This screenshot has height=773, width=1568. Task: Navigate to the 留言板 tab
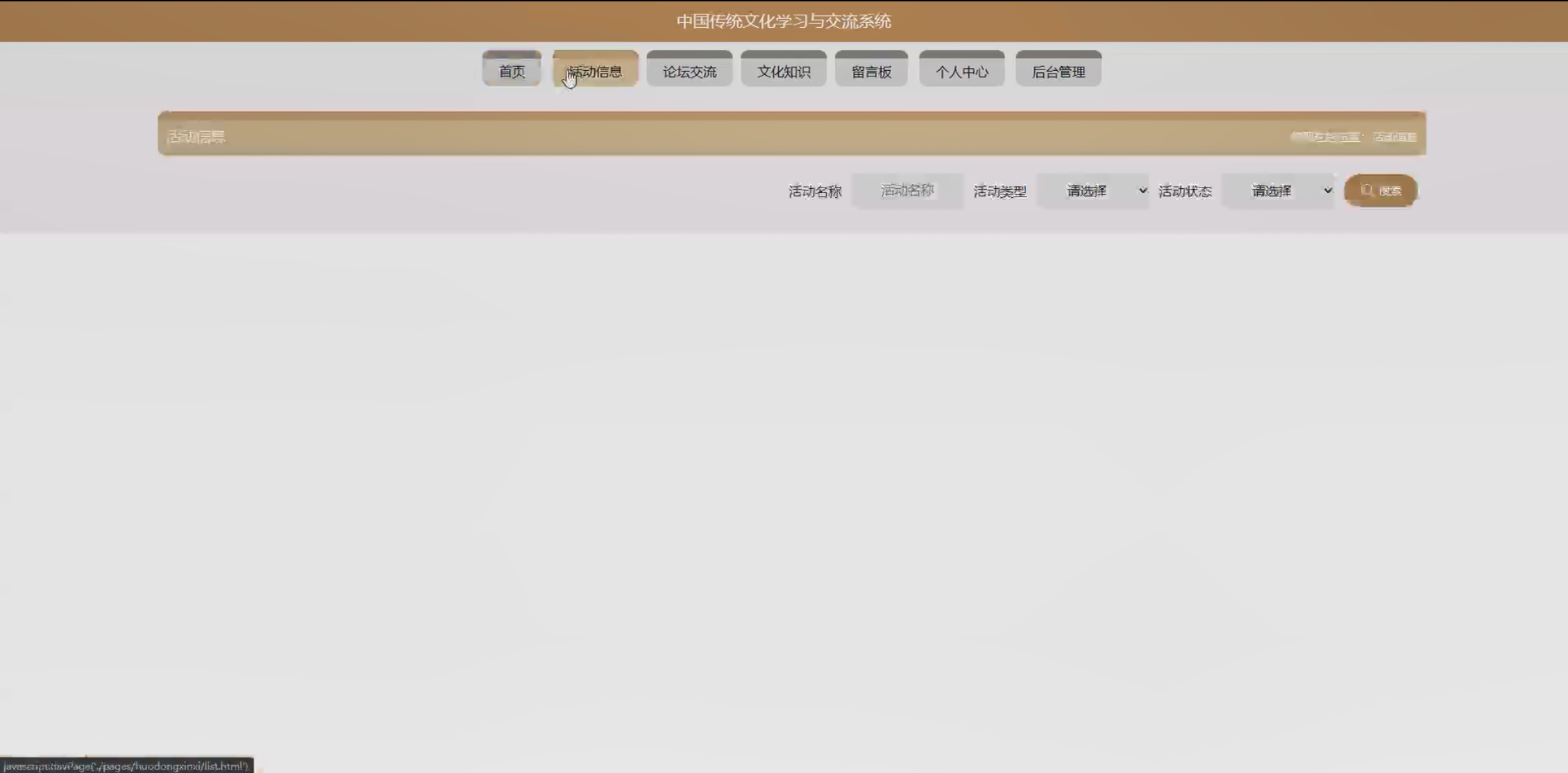coord(871,71)
